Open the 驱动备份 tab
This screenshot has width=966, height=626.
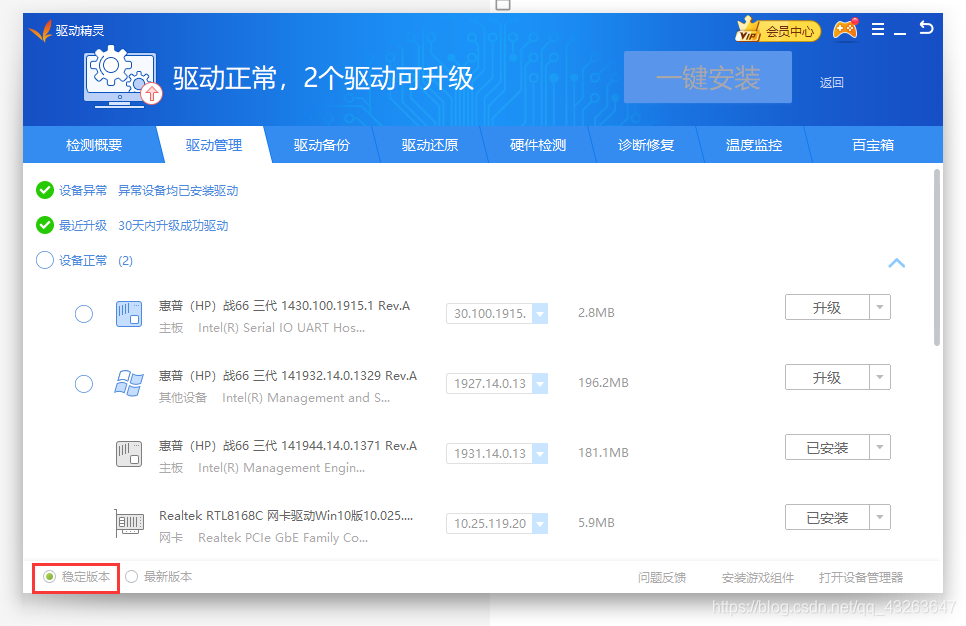(x=322, y=145)
